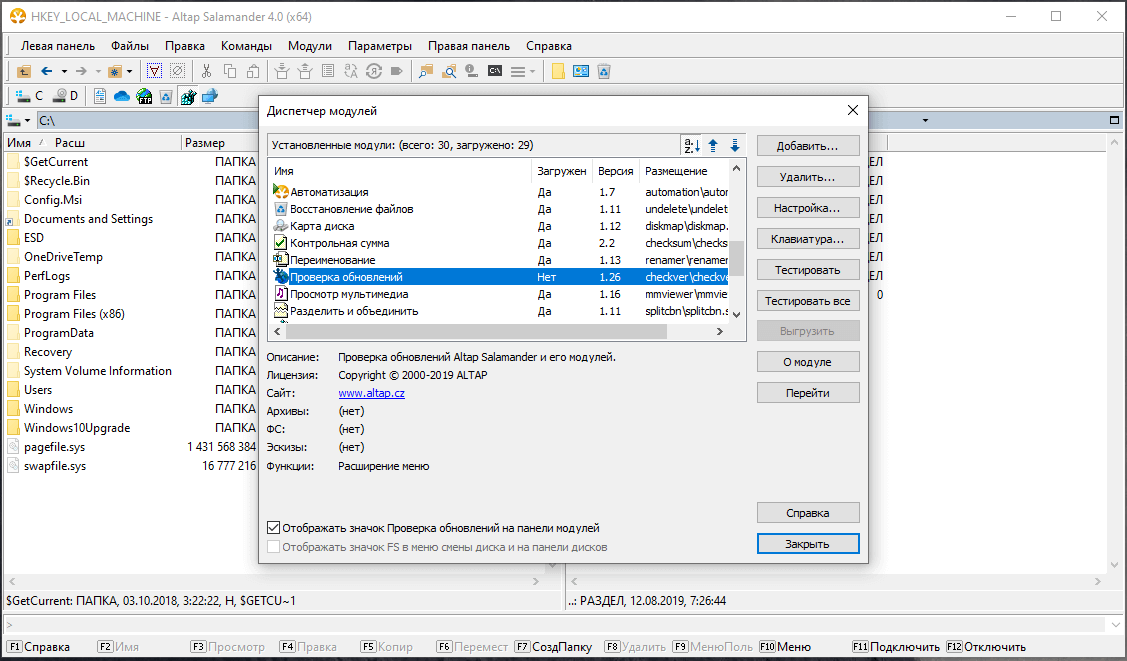Click the Добавить... button
Image resolution: width=1127 pixels, height=661 pixels.
point(808,146)
